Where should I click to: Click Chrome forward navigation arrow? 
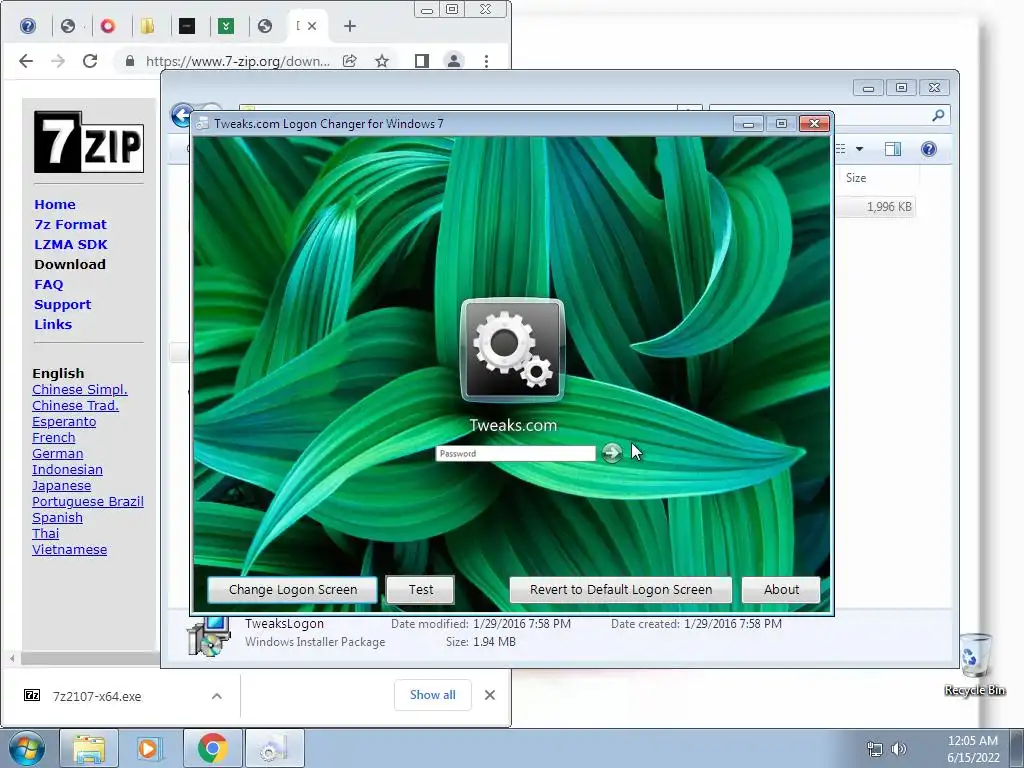pyautogui.click(x=58, y=61)
